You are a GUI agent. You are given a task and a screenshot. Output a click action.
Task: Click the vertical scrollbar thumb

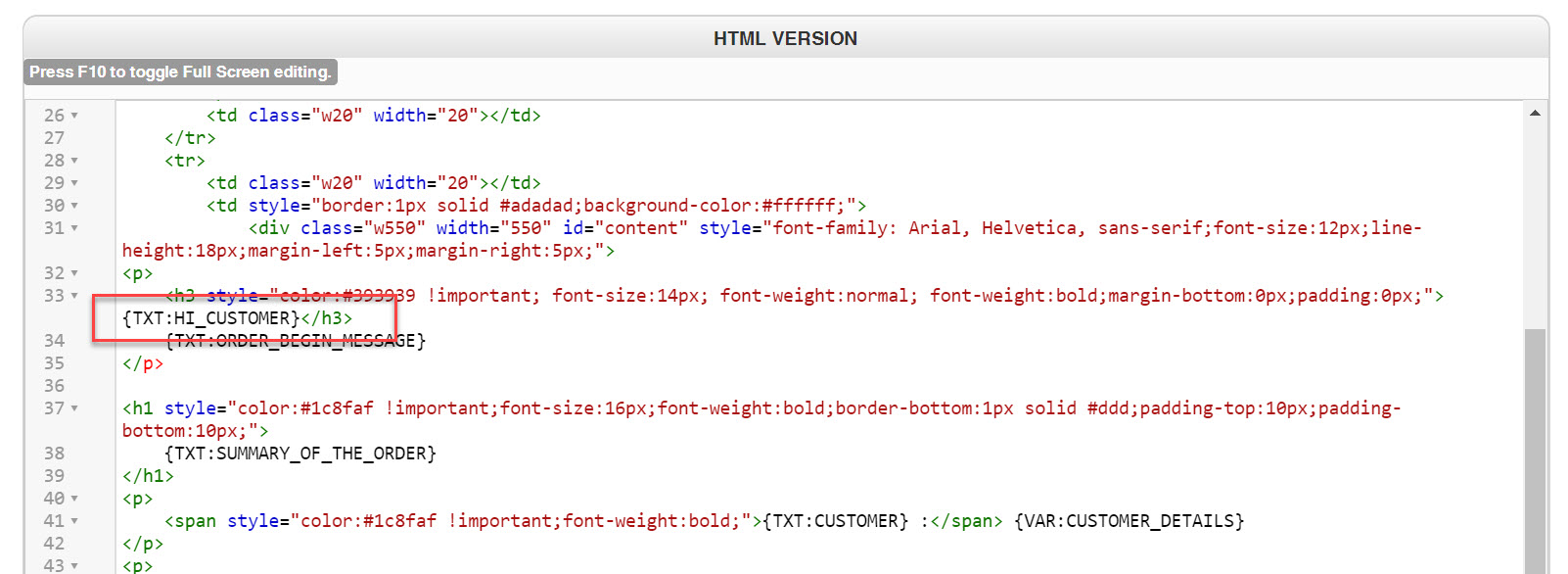pyautogui.click(x=1535, y=451)
